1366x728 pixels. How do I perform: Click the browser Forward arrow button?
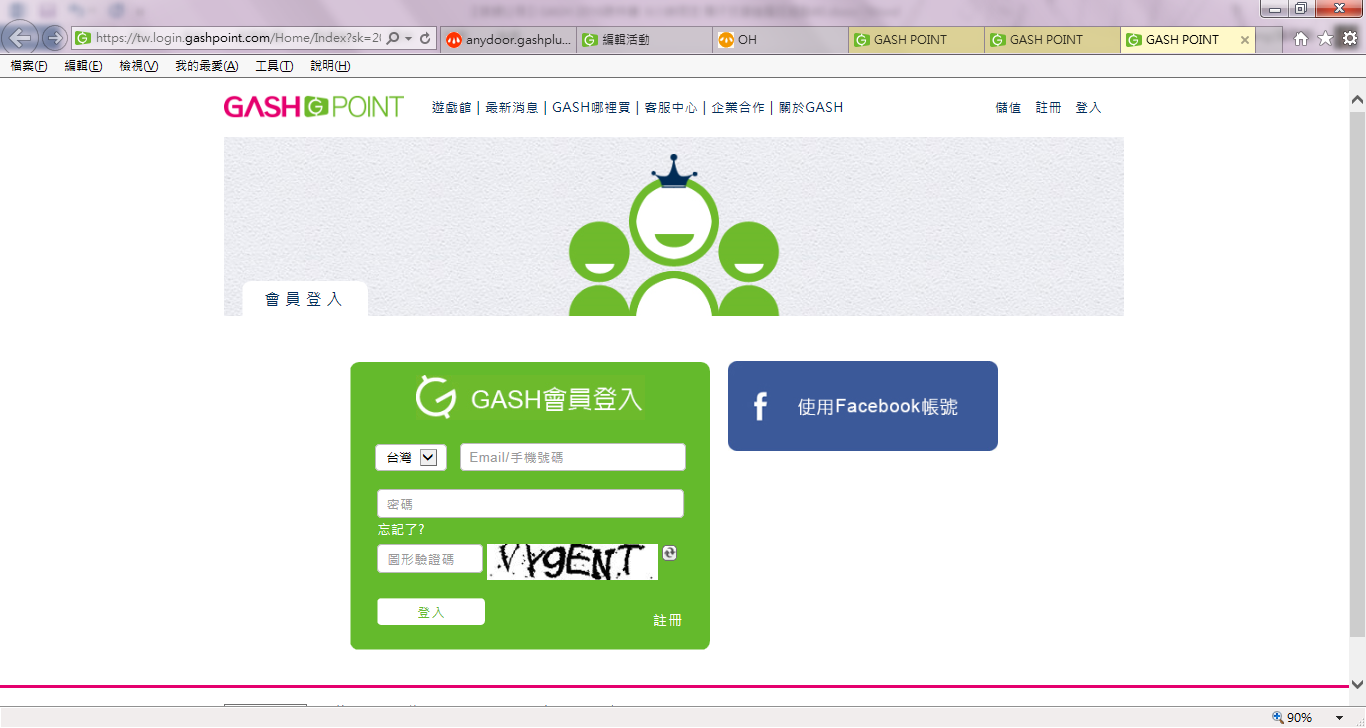point(54,39)
